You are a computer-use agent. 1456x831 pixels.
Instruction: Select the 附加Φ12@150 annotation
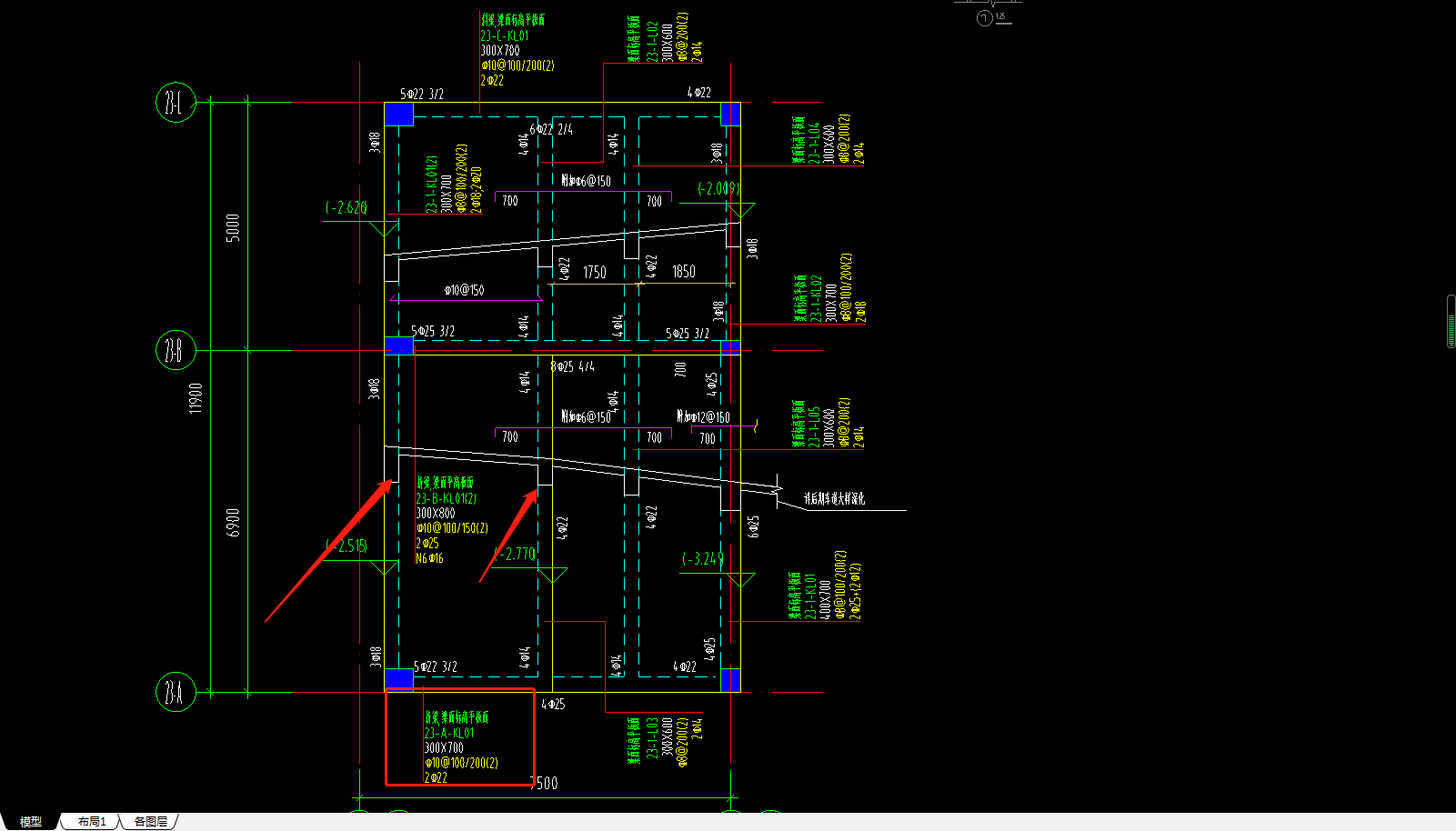click(x=703, y=417)
